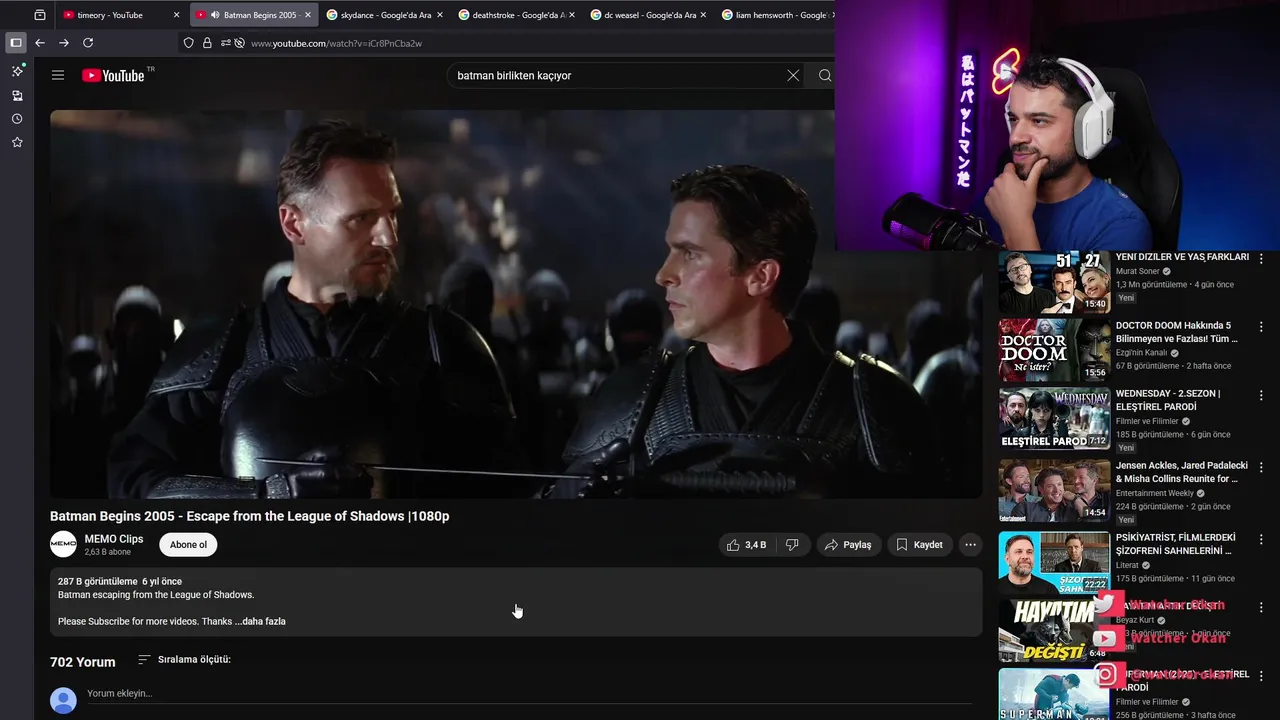Click the Paylaş share button
This screenshot has width=1280, height=720.
point(848,545)
